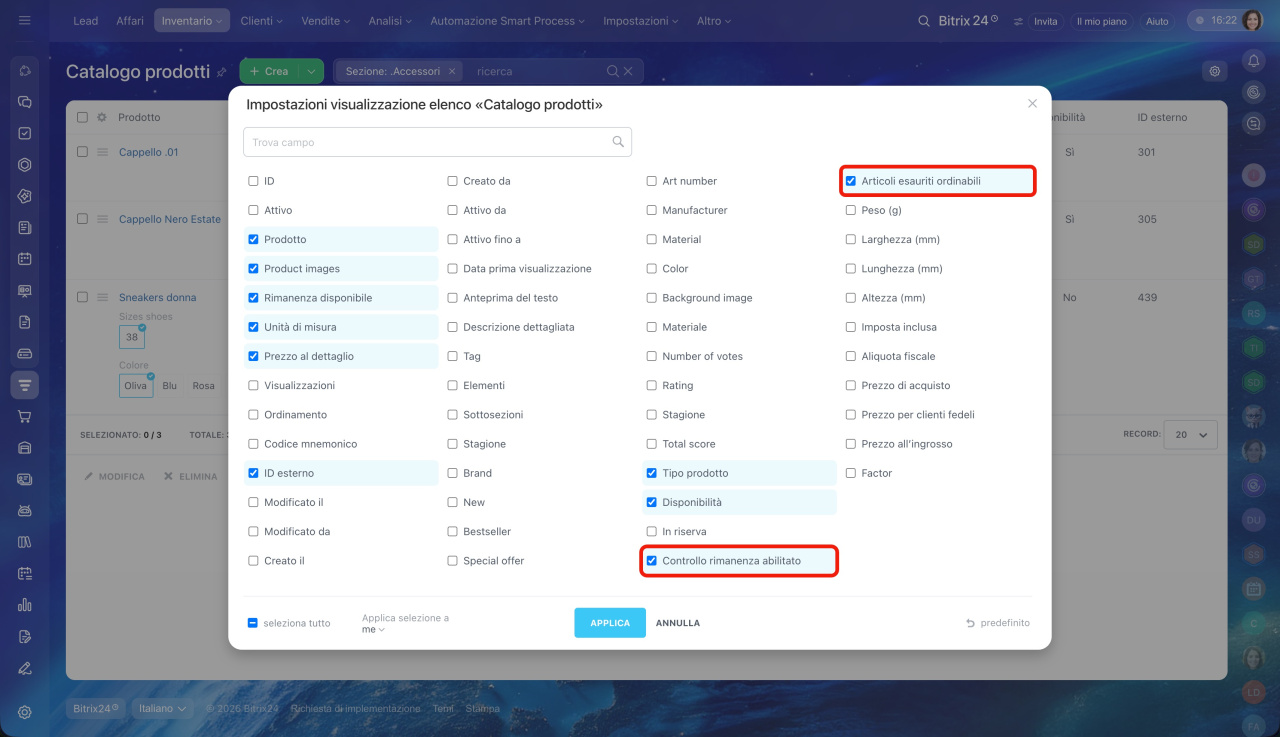Viewport: 1280px width, 737px height.
Task: Remove the Sezione .Accessori filter tag
Action: click(452, 71)
